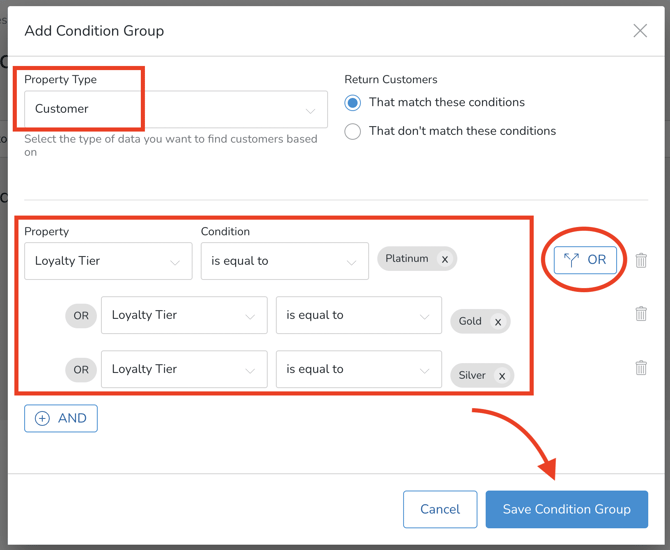Screen dimensions: 670x550
Task: Click the OR branch button
Action: (x=585, y=260)
